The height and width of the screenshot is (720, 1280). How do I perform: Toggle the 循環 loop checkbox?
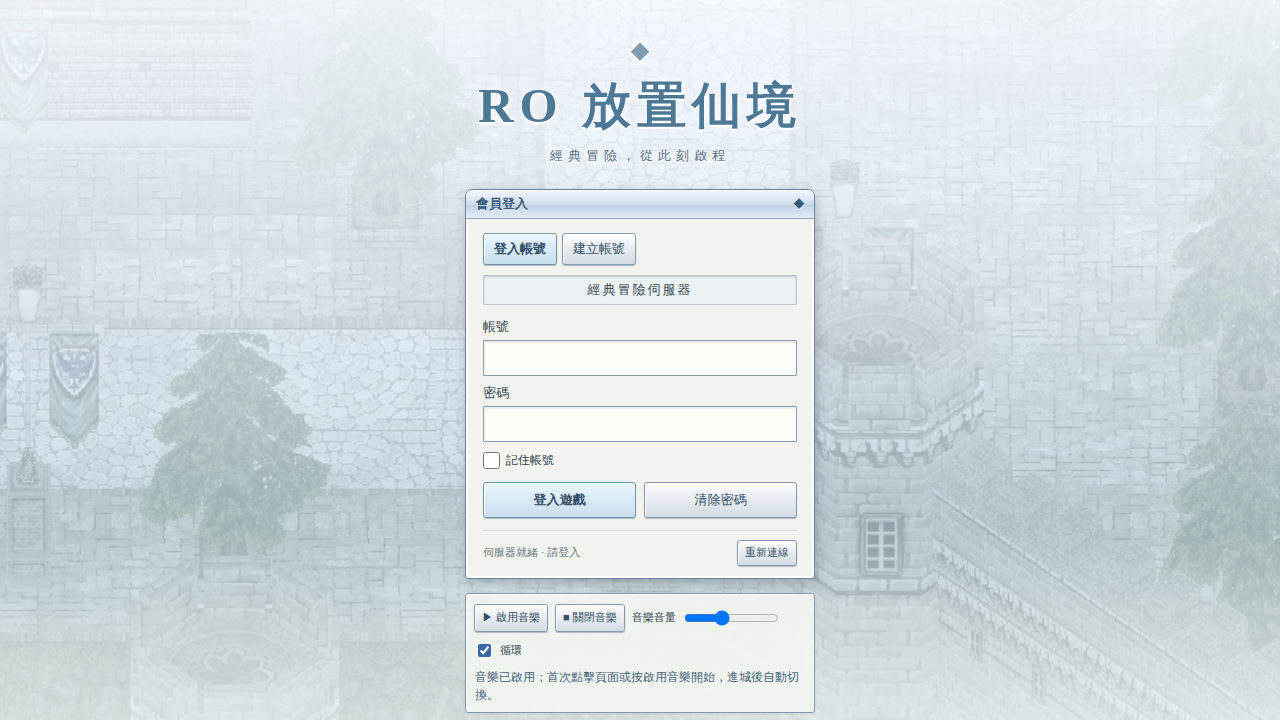(x=485, y=650)
